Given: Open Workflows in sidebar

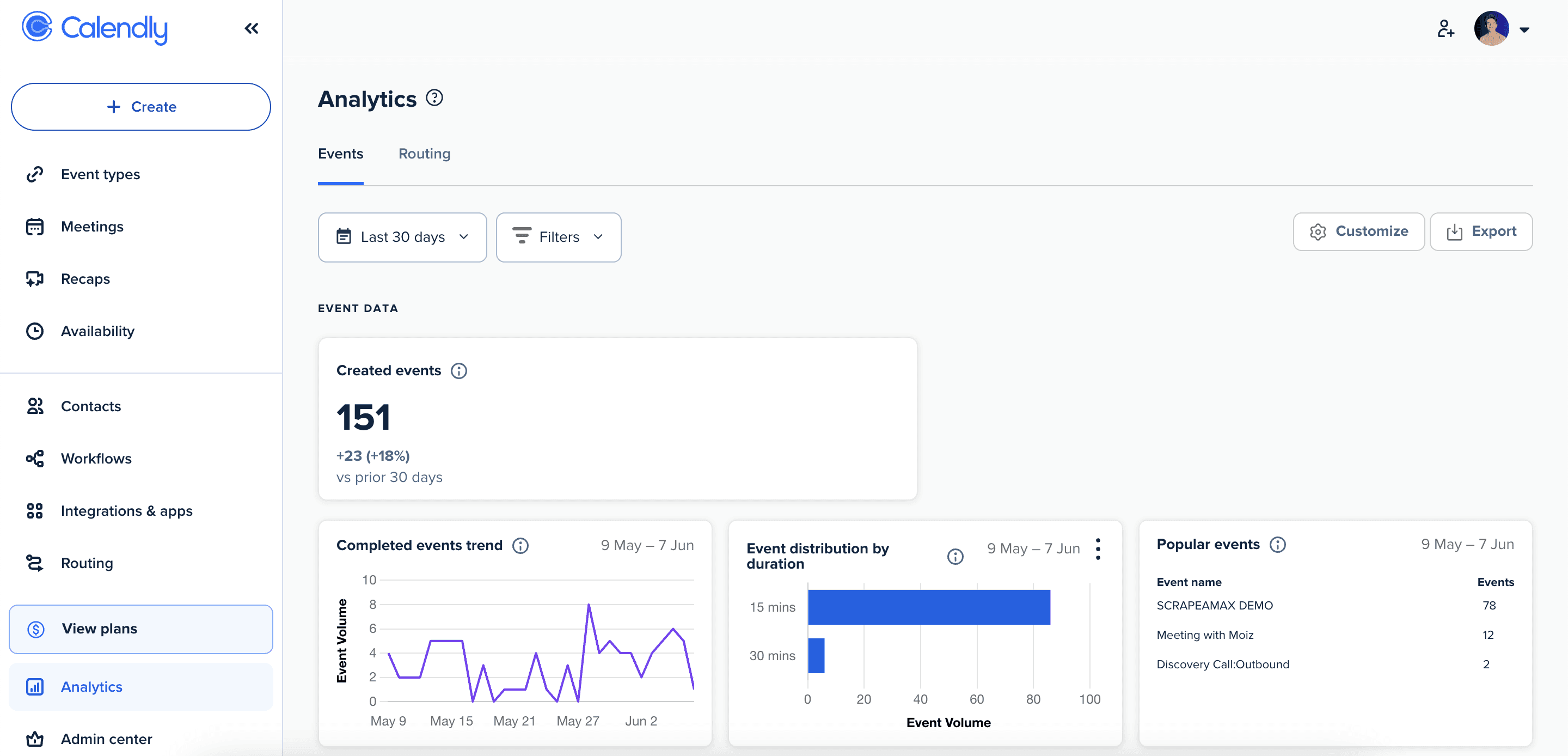Looking at the screenshot, I should pos(141,459).
